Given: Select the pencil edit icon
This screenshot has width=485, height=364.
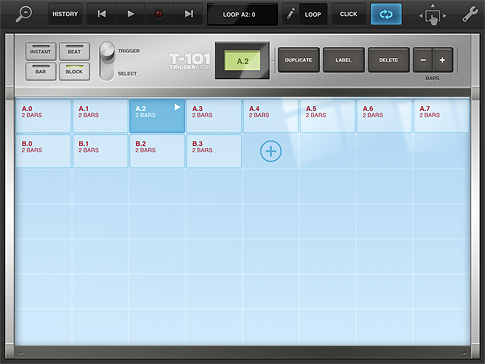Looking at the screenshot, I should [x=291, y=14].
